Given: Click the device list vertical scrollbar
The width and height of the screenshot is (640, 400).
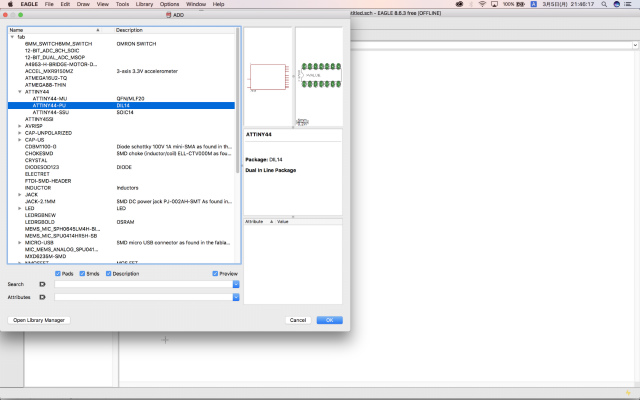Looking at the screenshot, I should coord(238,100).
